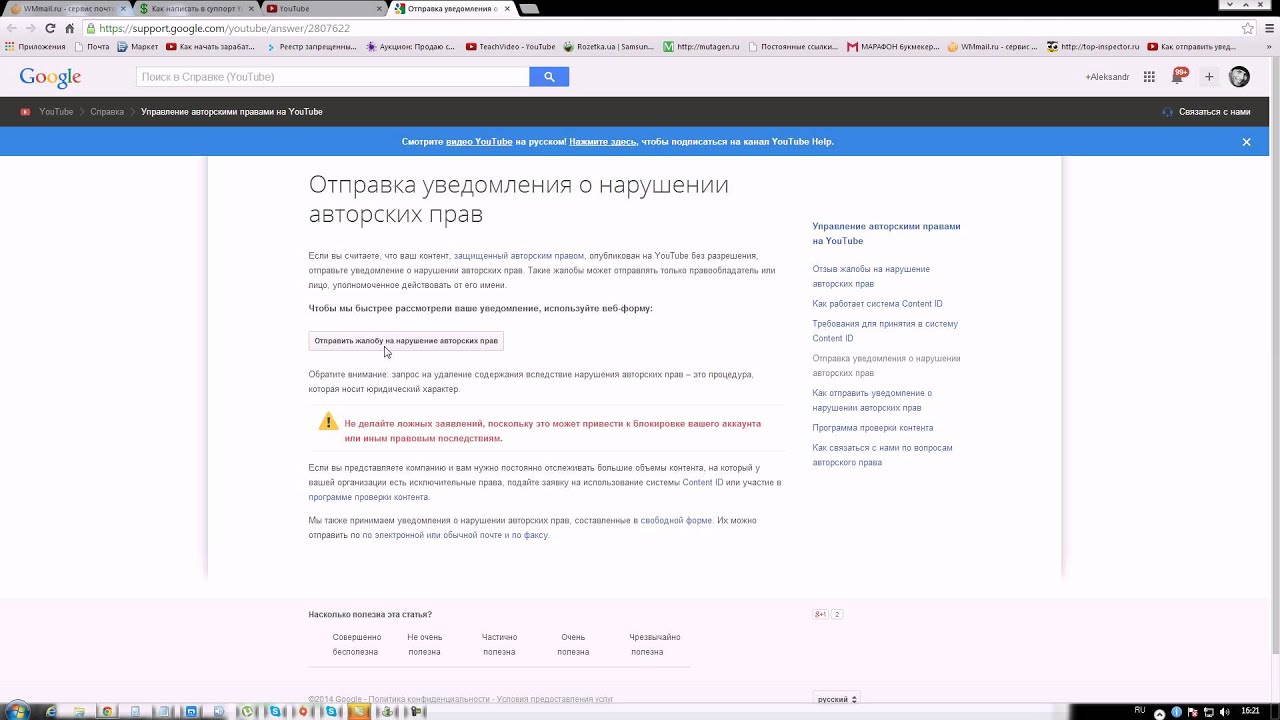Open the Google apps grid
The height and width of the screenshot is (720, 1280).
click(1149, 77)
